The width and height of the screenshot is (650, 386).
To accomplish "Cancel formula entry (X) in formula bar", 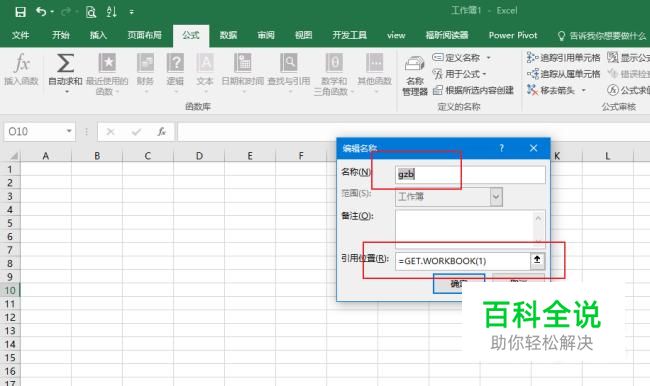I will 110,132.
